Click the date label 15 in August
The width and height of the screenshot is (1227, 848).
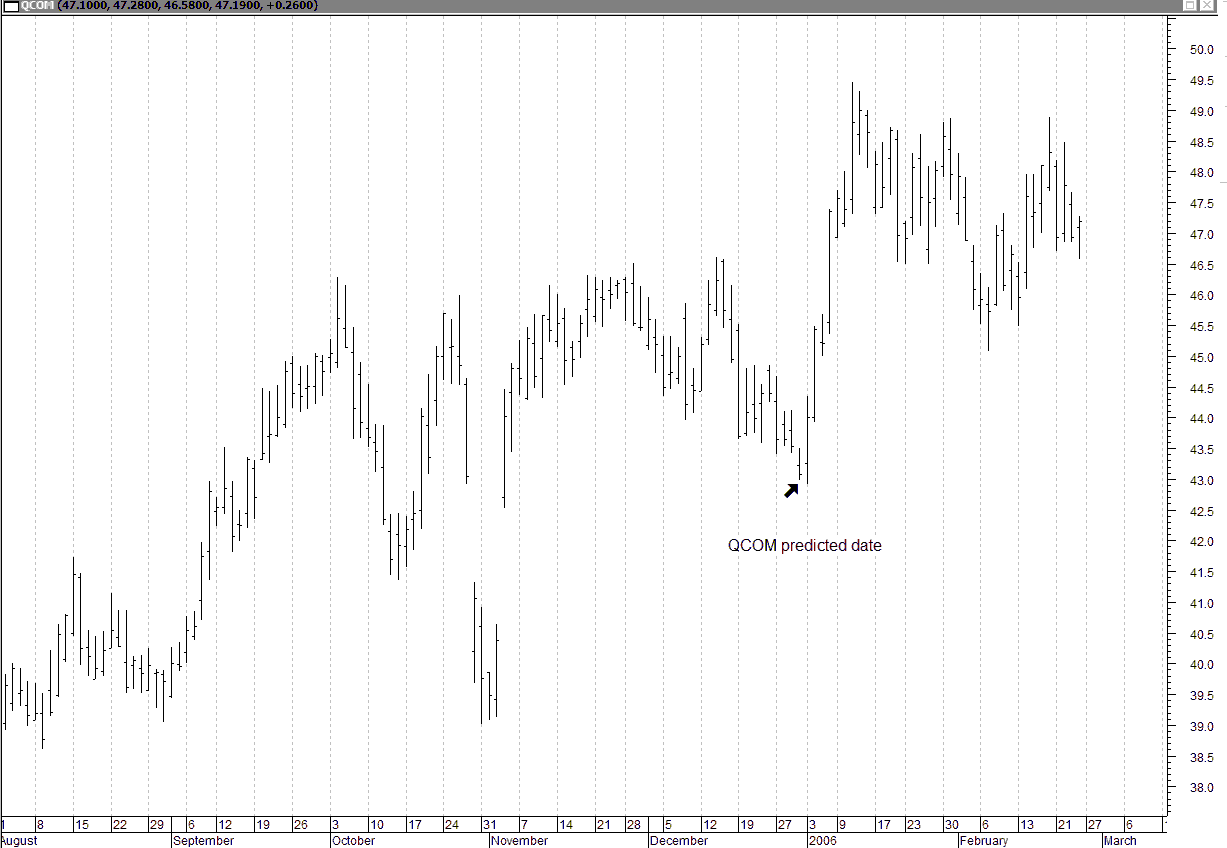[82, 825]
